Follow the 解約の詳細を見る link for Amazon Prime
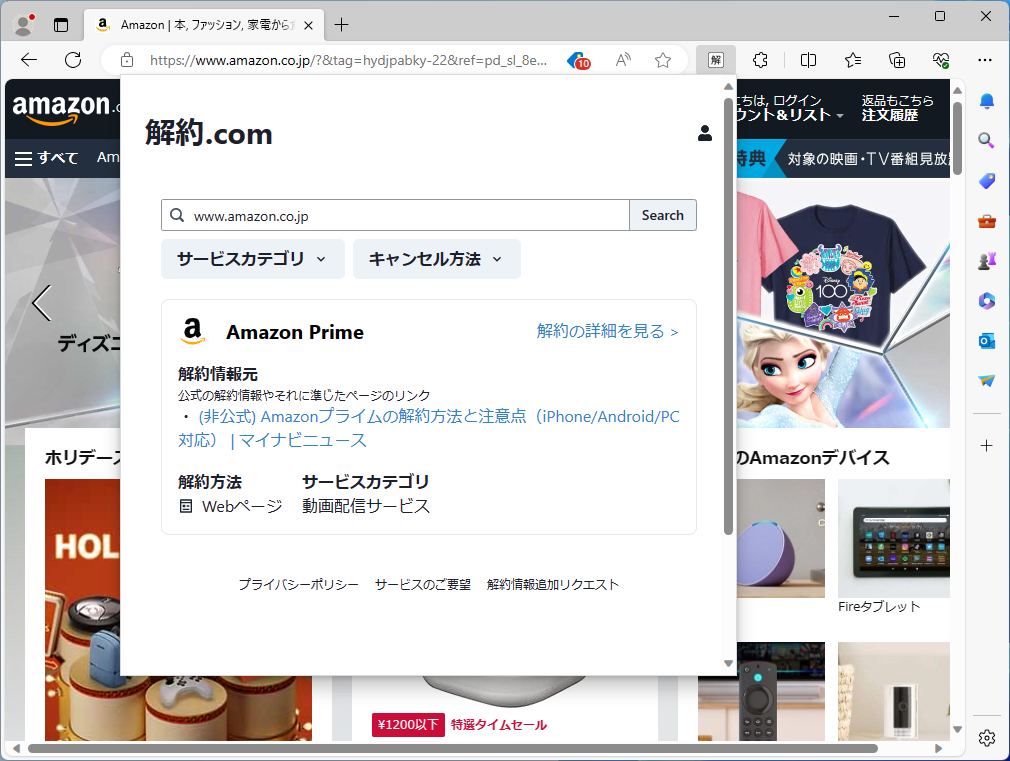This screenshot has height=761, width=1010. point(608,331)
